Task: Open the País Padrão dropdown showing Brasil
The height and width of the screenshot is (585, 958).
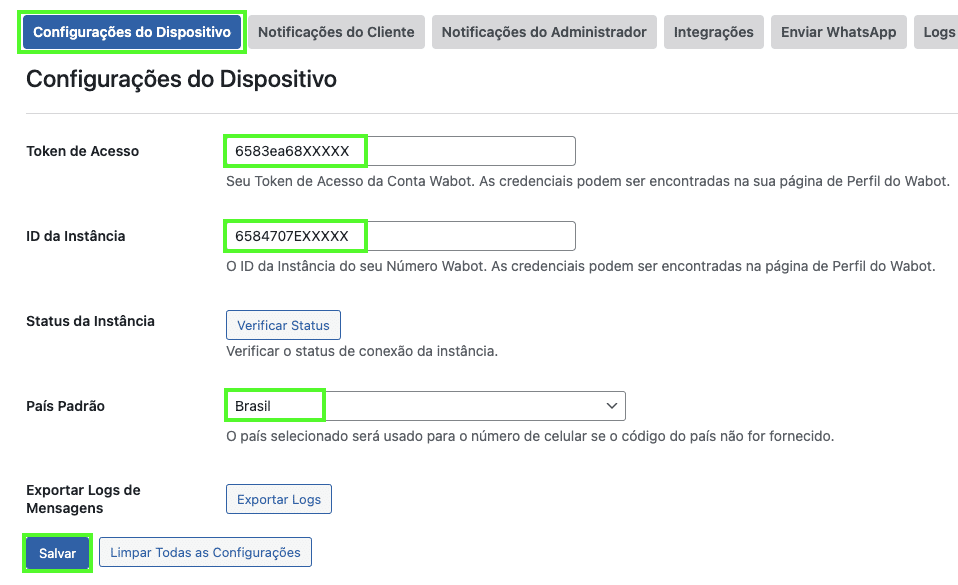Action: click(425, 406)
